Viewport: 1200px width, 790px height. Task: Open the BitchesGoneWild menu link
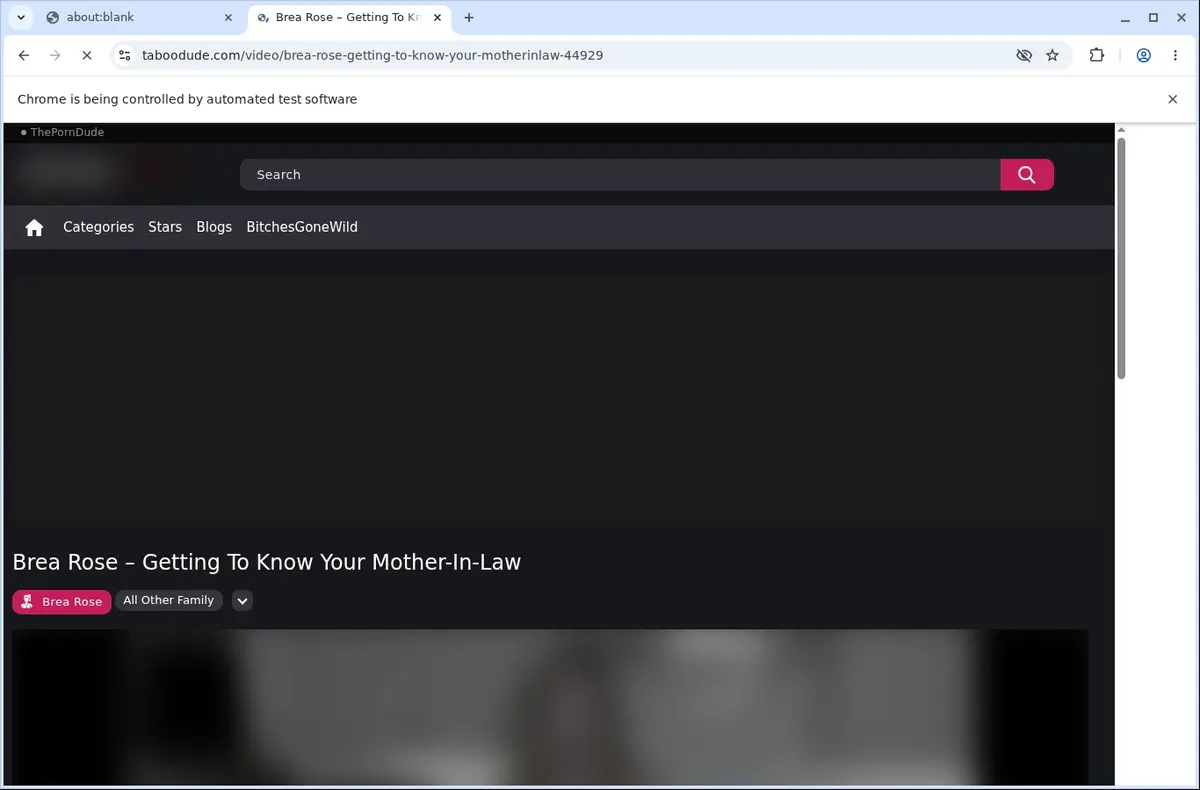point(302,227)
